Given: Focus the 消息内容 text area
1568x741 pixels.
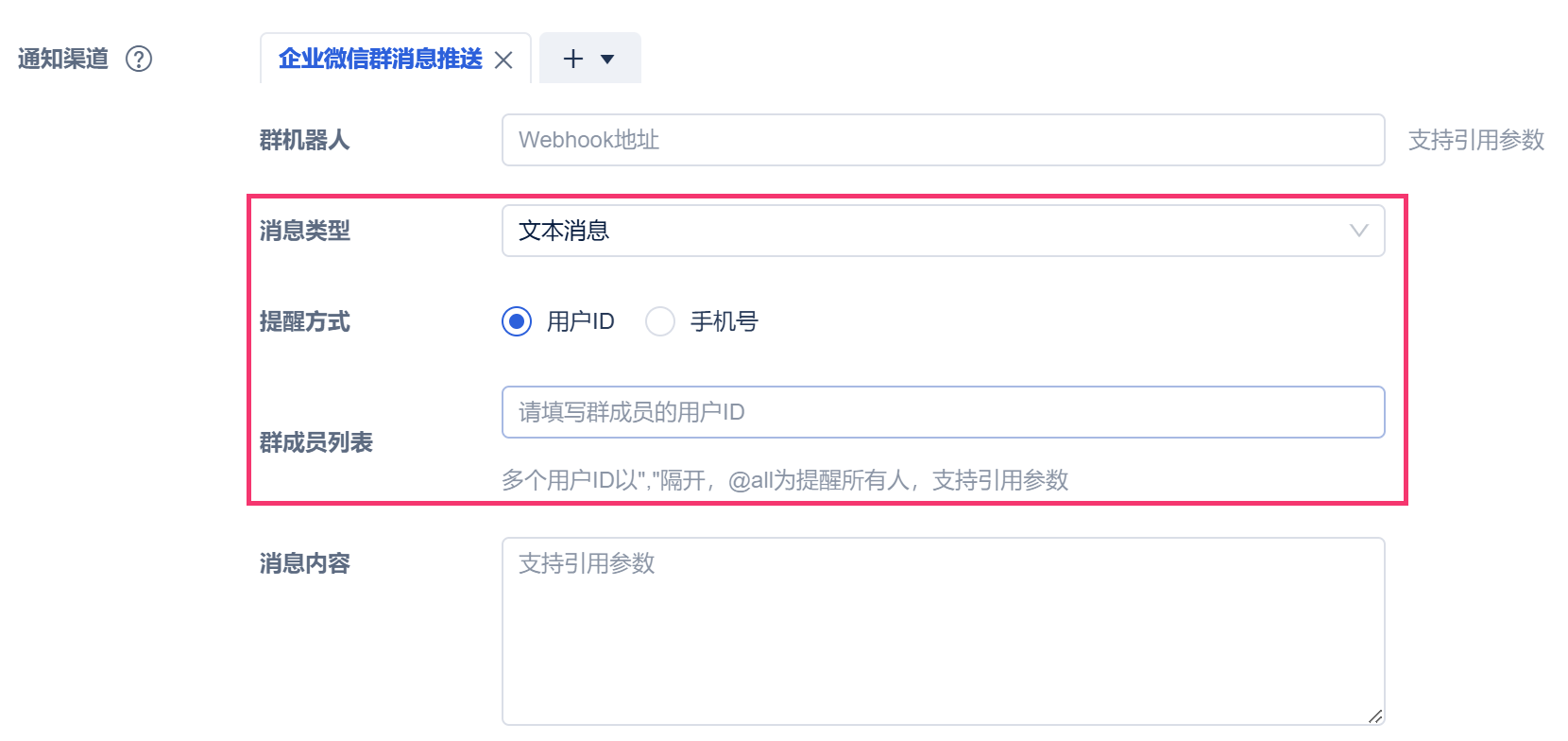Looking at the screenshot, I should coord(943,631).
